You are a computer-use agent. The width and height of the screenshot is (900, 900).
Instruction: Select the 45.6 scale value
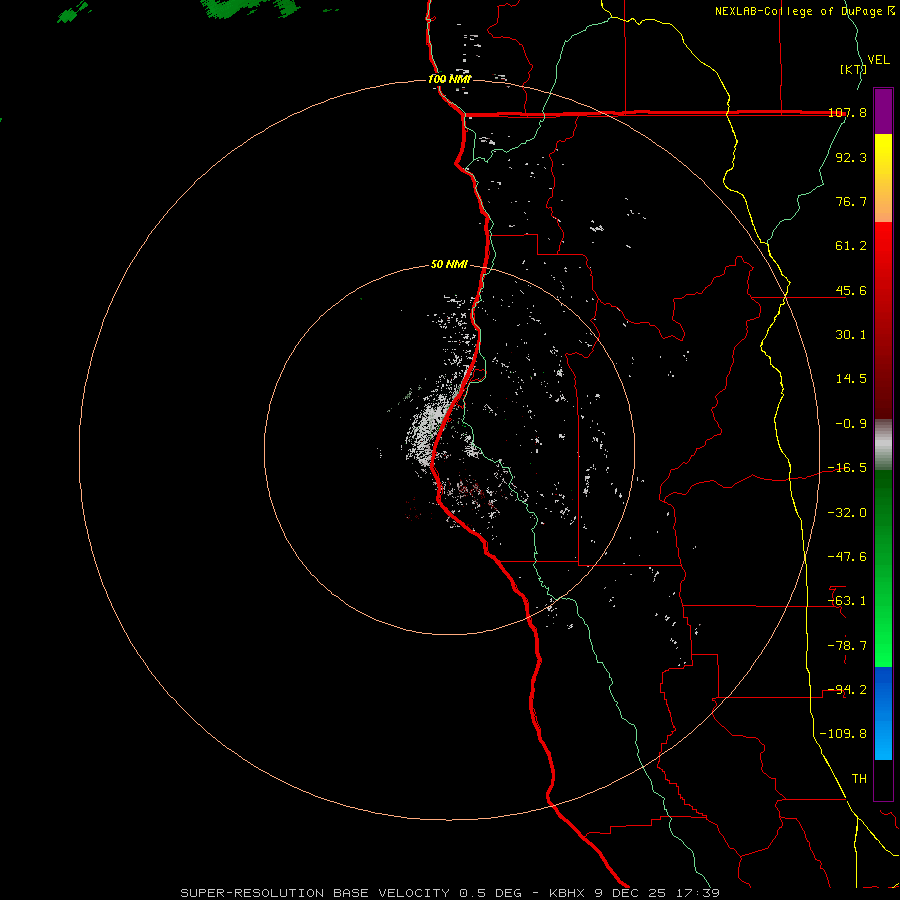click(x=851, y=290)
